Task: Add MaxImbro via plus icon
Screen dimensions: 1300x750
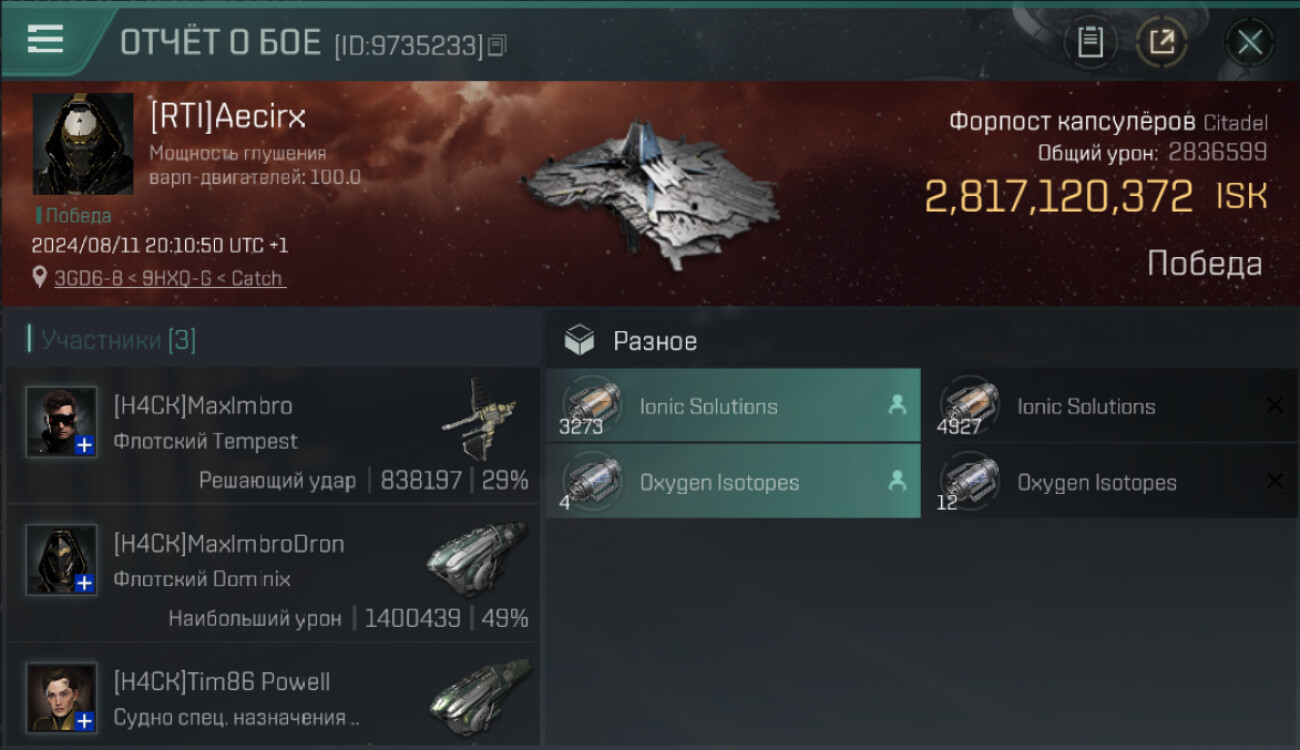Action: coord(85,445)
